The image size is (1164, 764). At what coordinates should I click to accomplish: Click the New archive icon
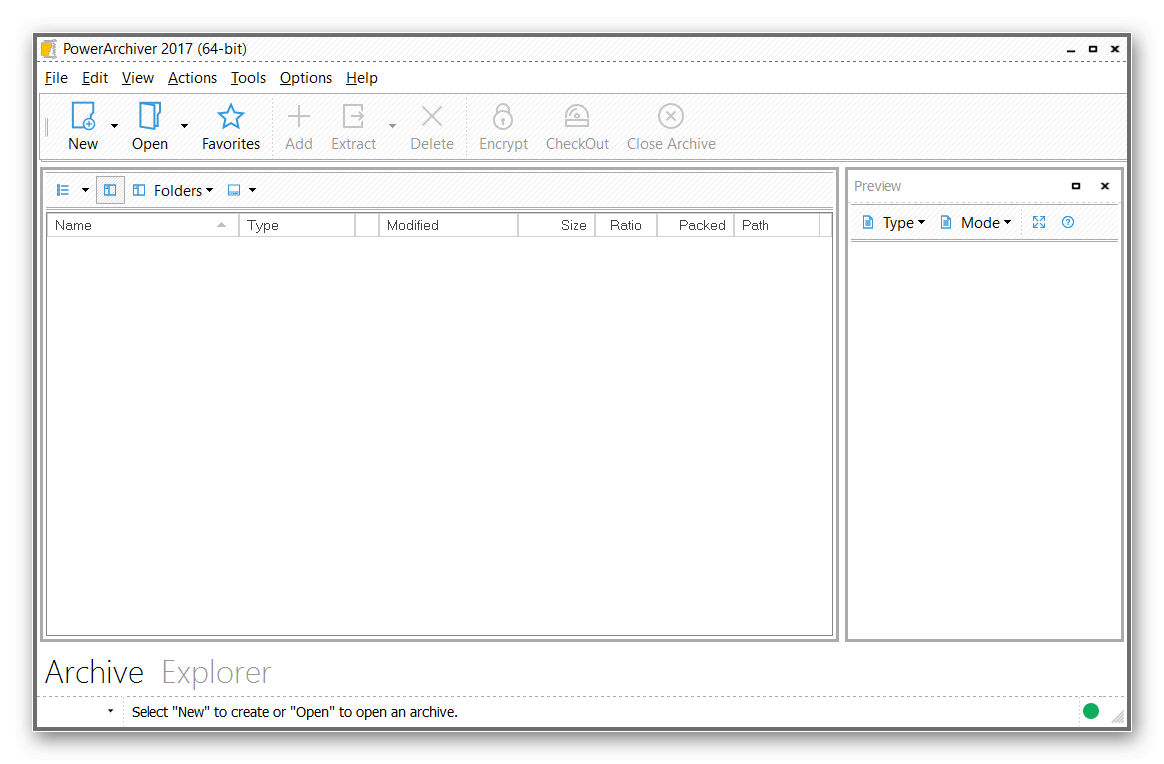83,116
